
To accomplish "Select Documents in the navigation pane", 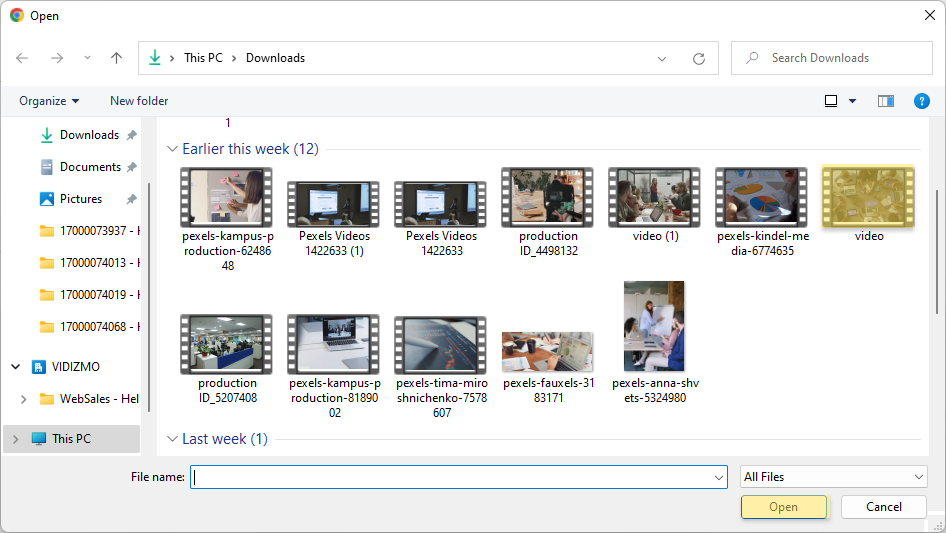I will tap(90, 167).
